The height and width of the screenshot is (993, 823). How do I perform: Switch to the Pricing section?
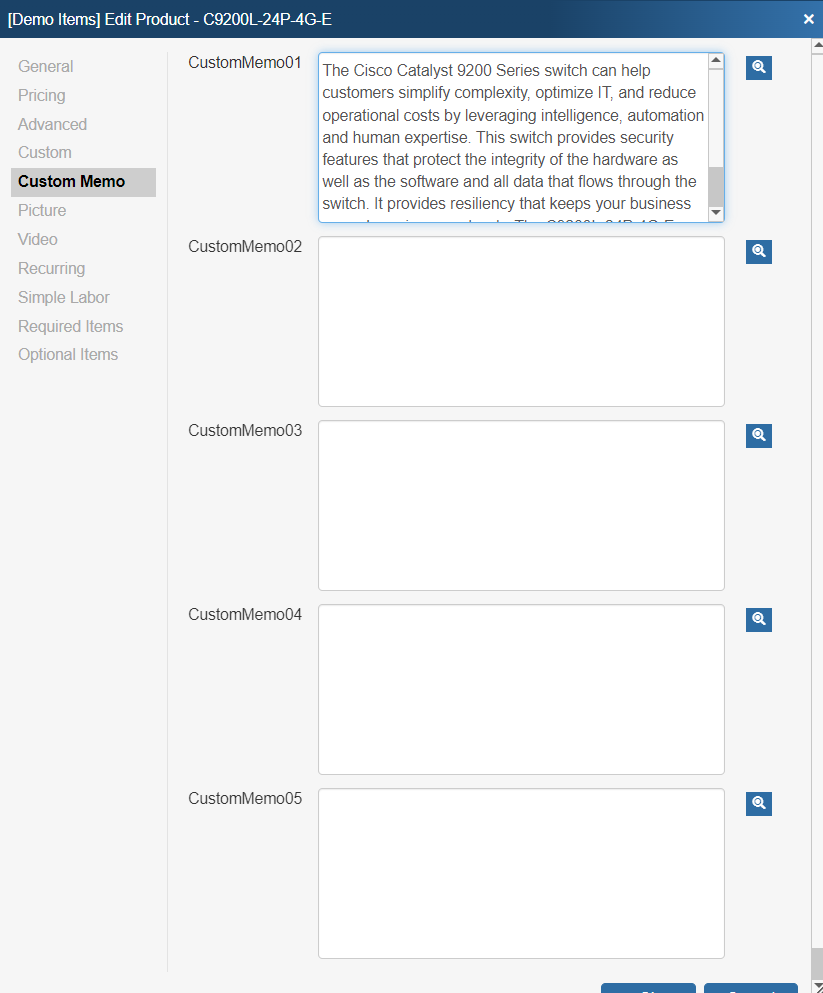42,96
